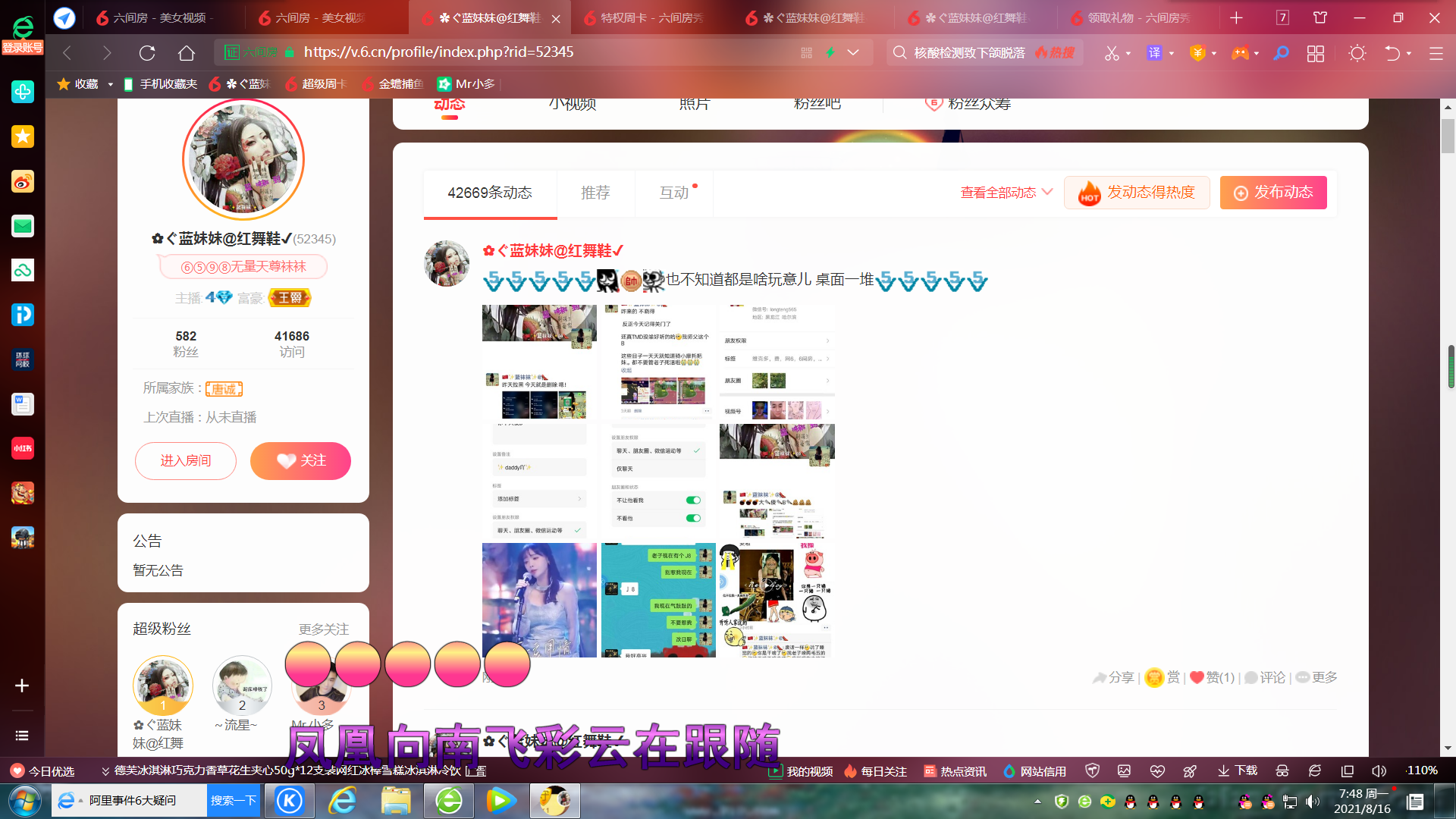The width and height of the screenshot is (1456, 819).
Task: Click the browser back arrow
Action: (67, 53)
